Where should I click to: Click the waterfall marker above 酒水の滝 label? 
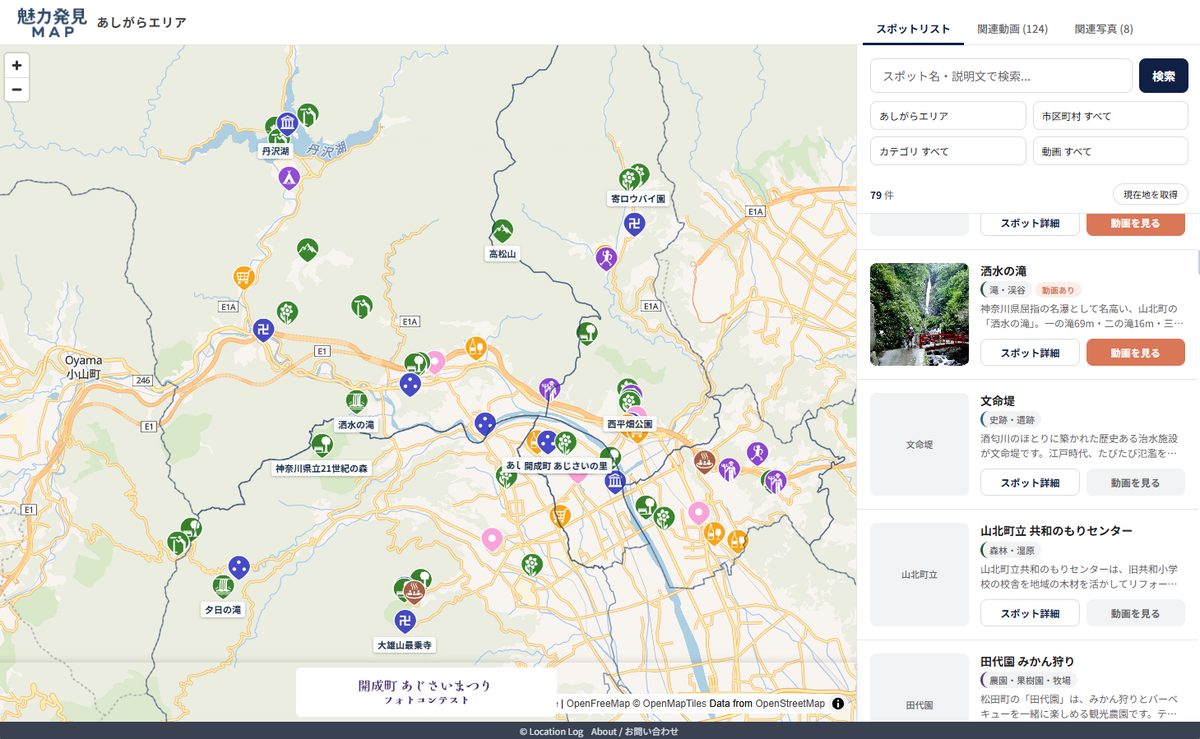pyautogui.click(x=356, y=403)
